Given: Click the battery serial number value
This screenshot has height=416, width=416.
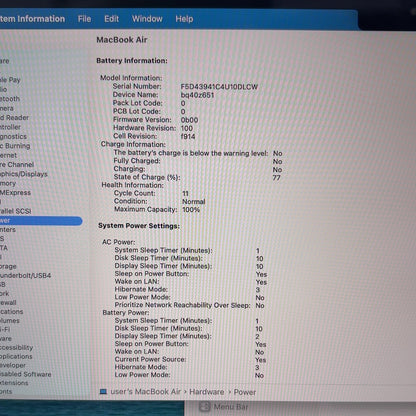Looking at the screenshot, I should coord(219,87).
